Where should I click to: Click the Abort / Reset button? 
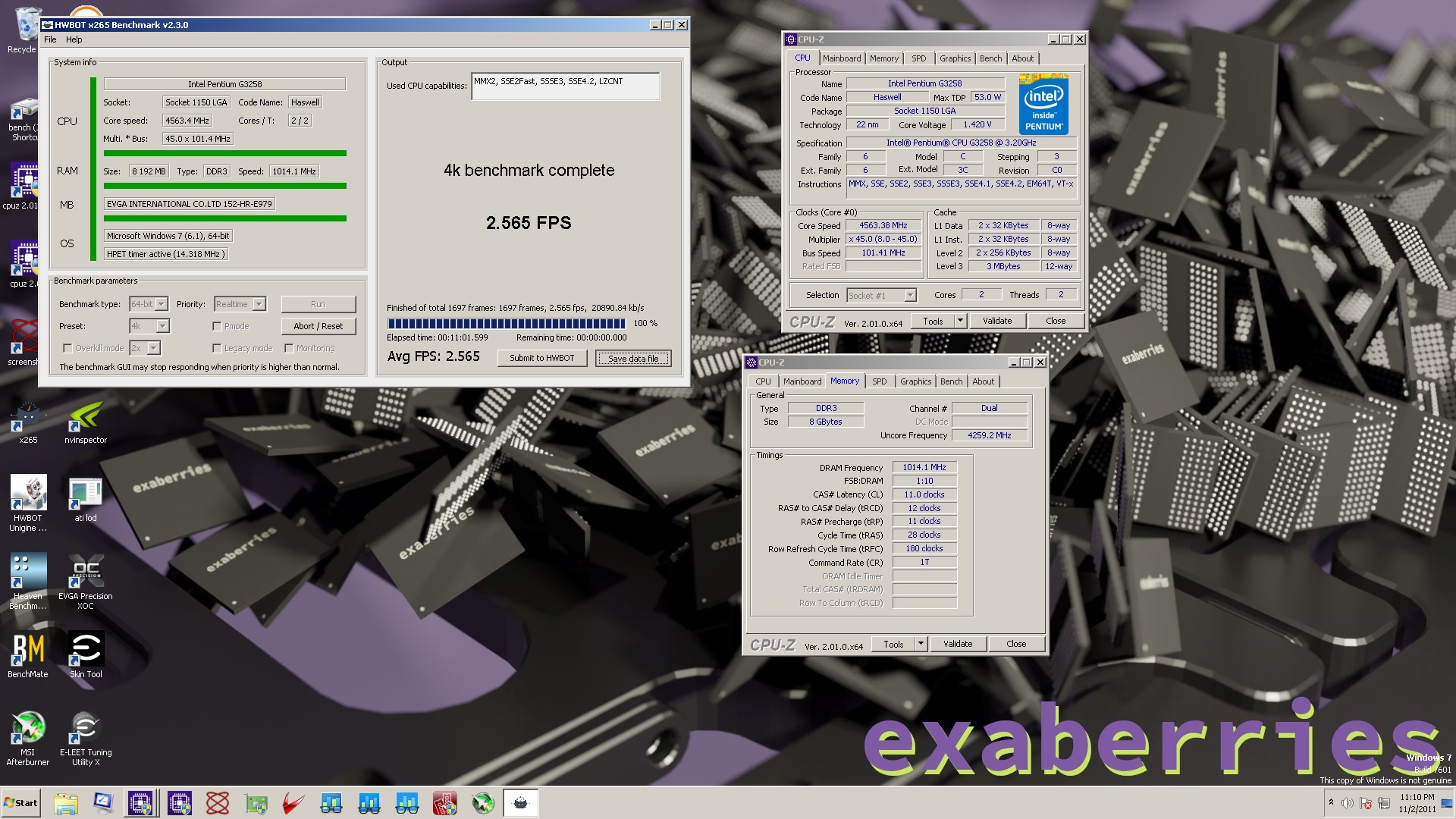[x=318, y=326]
